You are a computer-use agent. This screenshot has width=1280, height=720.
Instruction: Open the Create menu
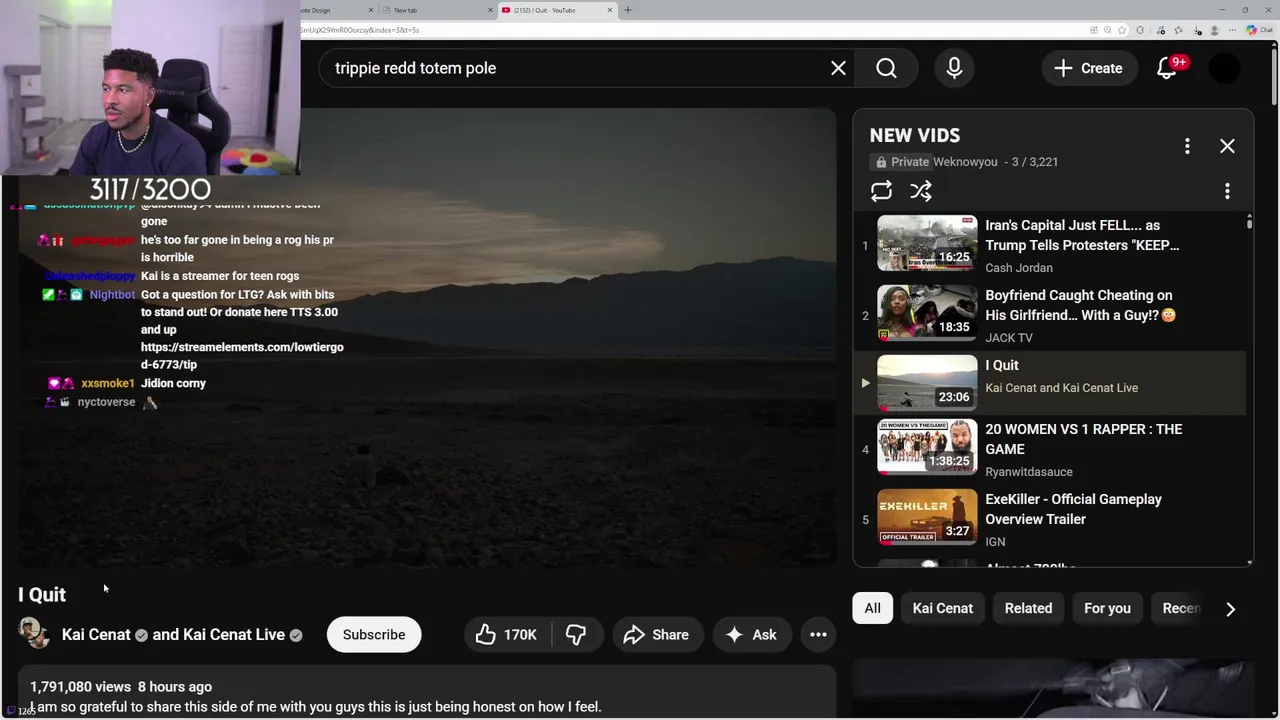pyautogui.click(x=1088, y=68)
